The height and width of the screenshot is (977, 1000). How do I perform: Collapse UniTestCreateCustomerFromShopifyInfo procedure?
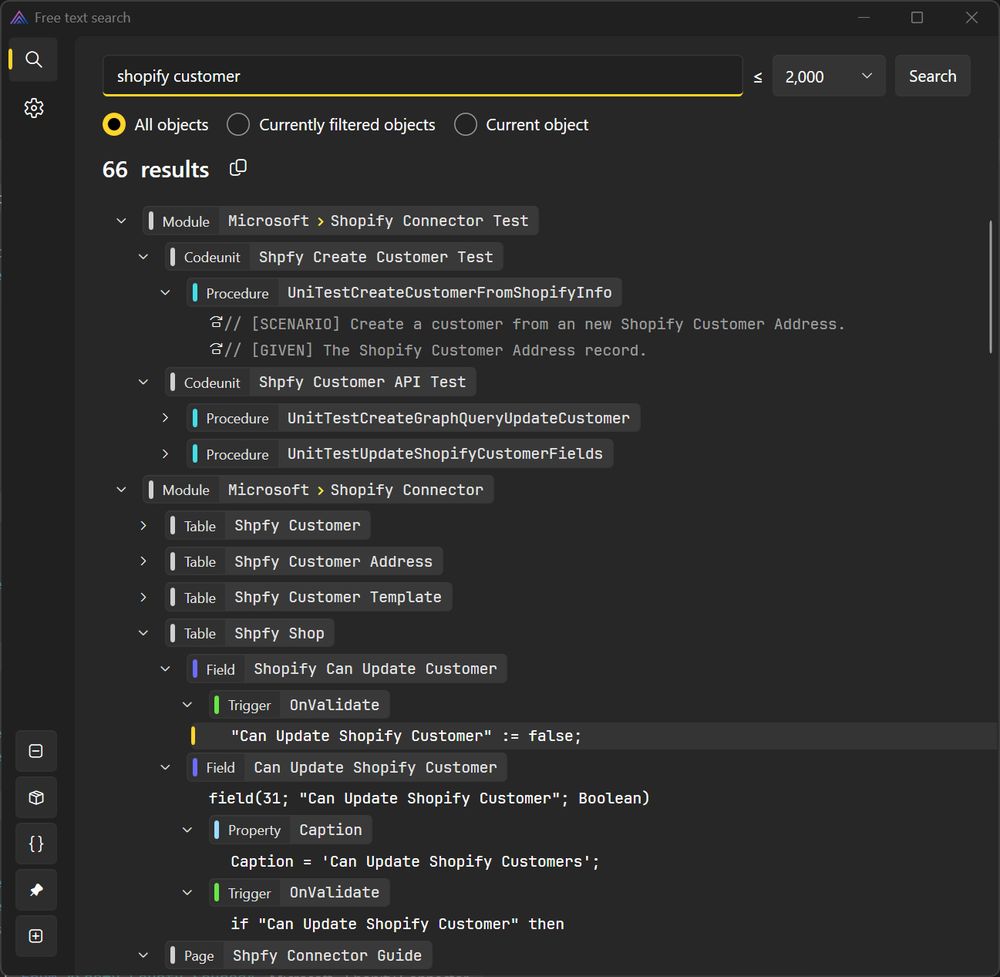click(165, 293)
